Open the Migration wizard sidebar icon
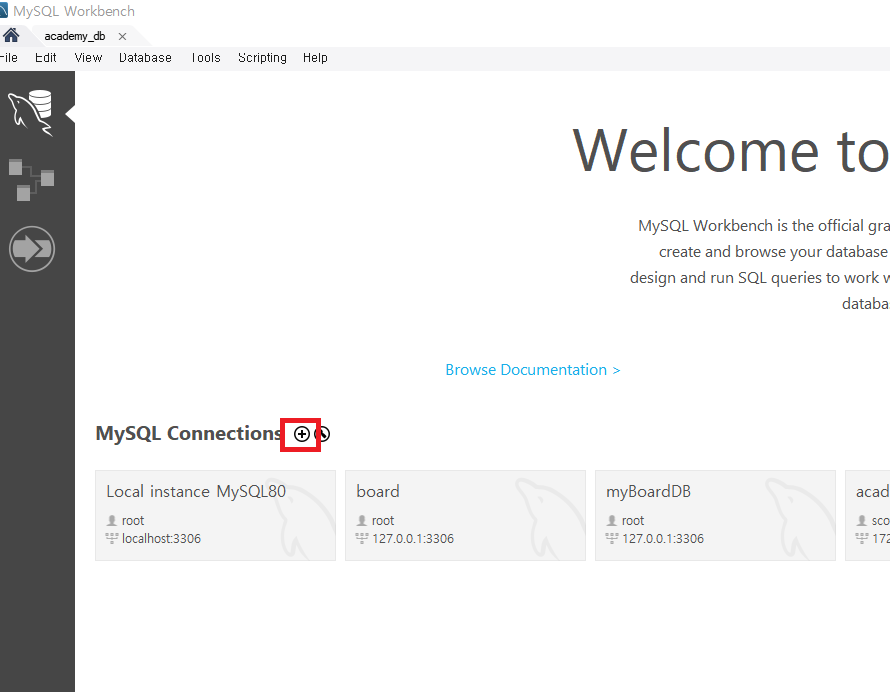 coord(32,249)
